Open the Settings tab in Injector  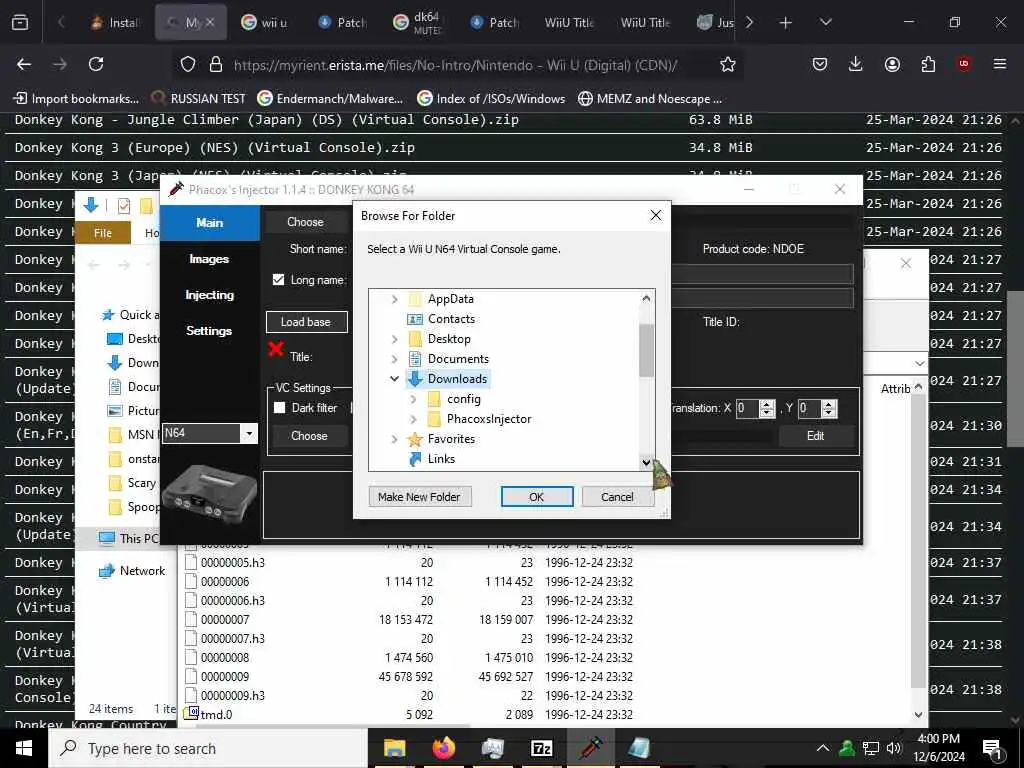pos(209,331)
